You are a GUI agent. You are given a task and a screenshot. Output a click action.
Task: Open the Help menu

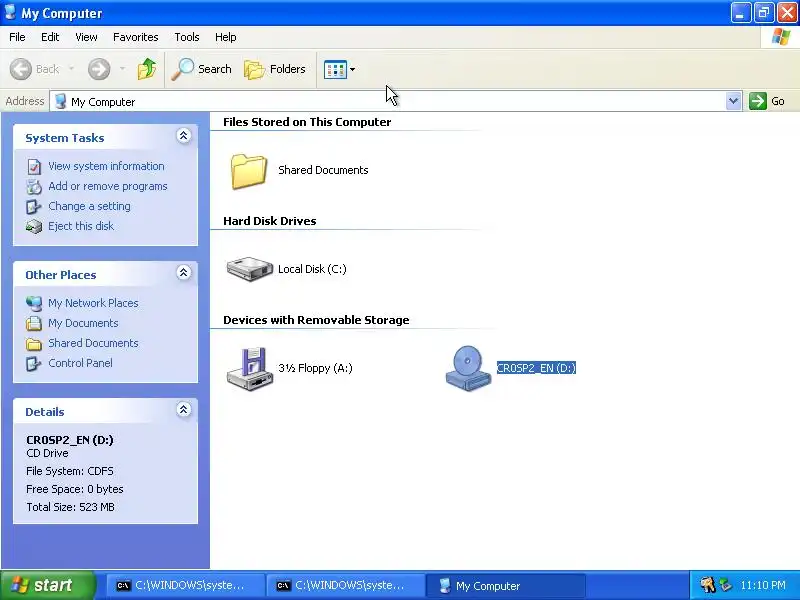[226, 37]
